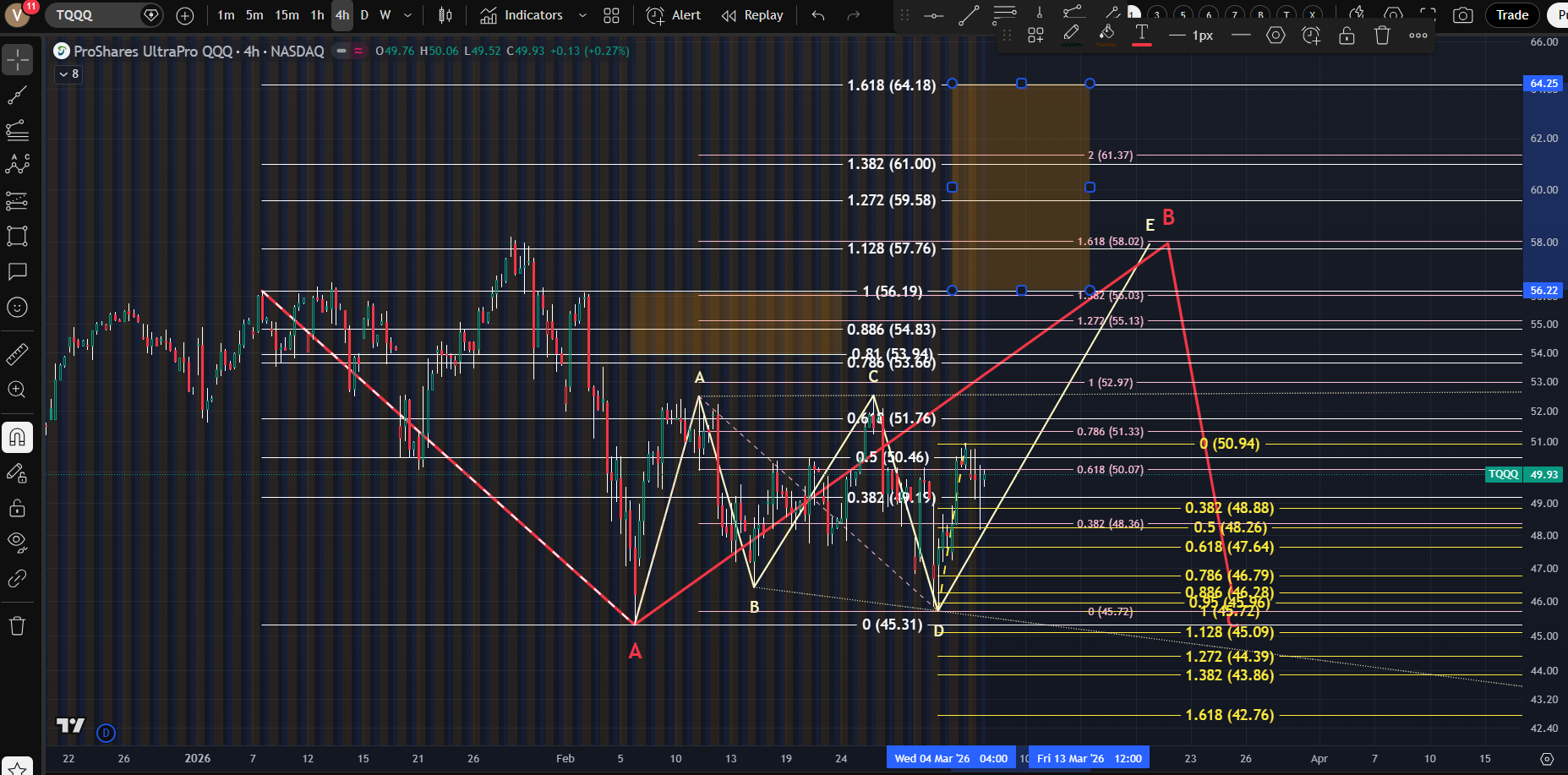Click the TQQQ symbol search field
This screenshot has height=775, width=1568.
[93, 15]
